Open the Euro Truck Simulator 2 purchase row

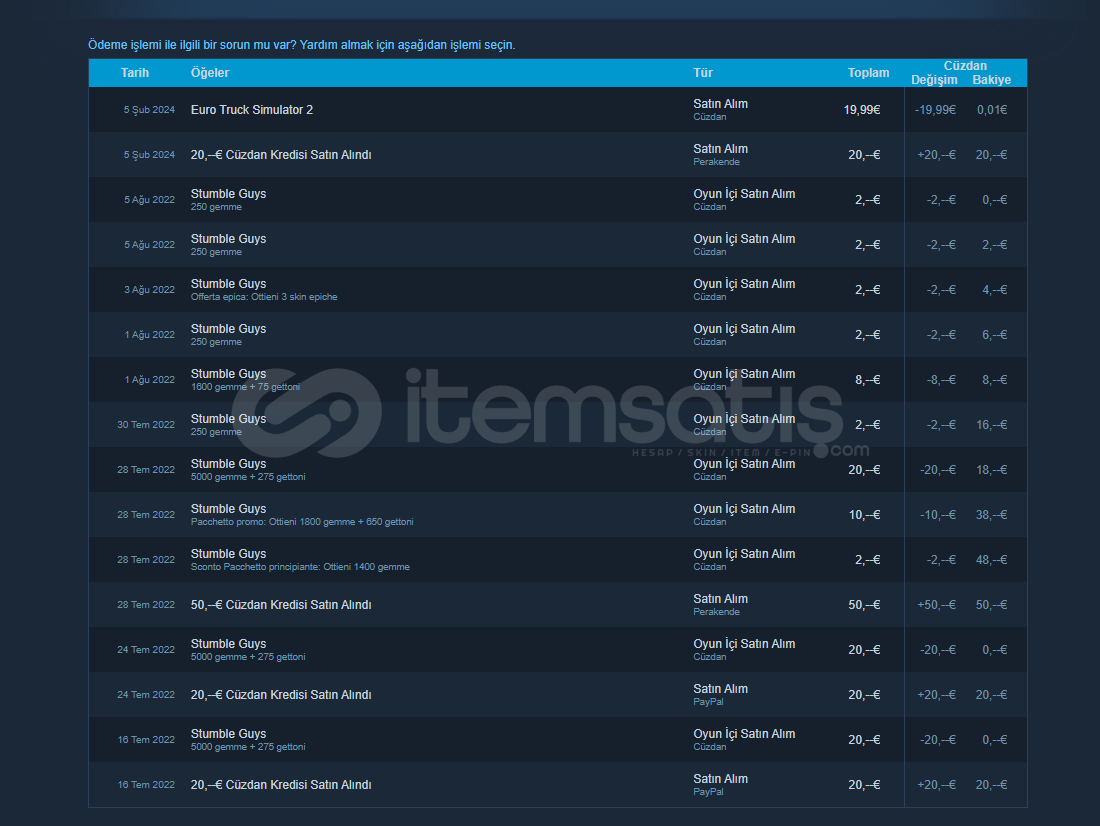tap(558, 109)
